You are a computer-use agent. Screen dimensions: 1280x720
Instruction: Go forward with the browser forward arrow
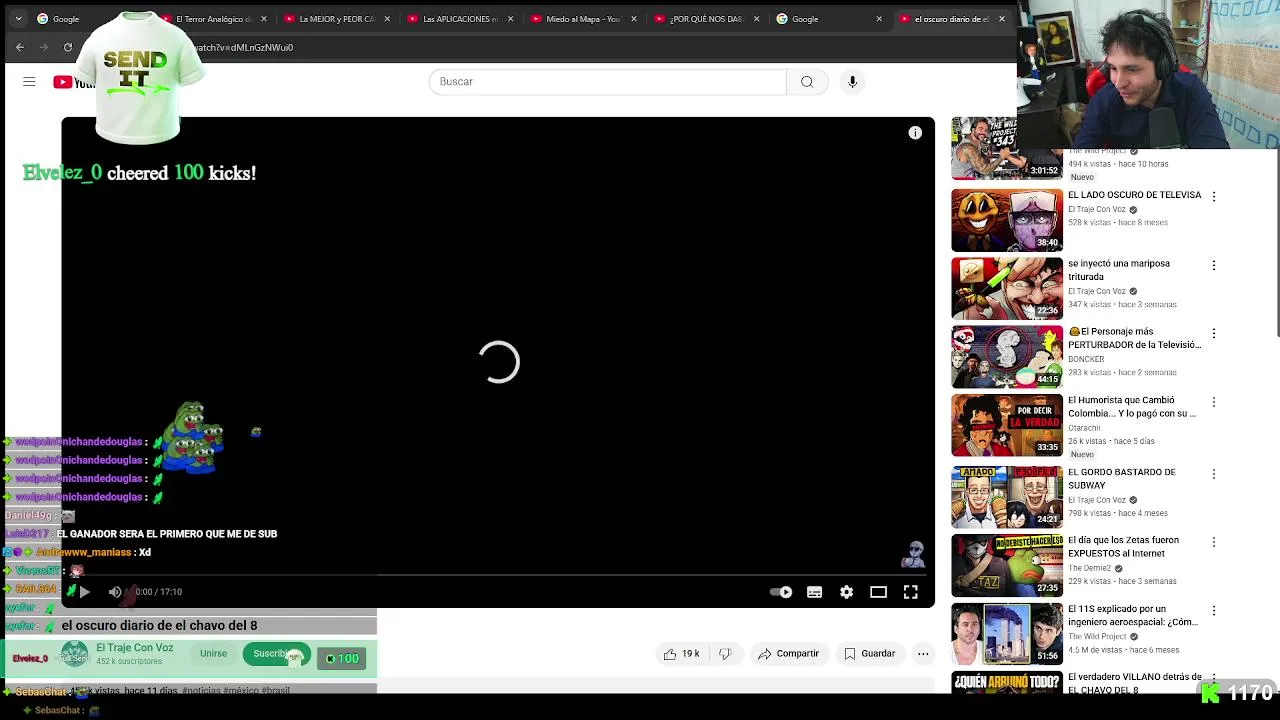pyautogui.click(x=44, y=47)
